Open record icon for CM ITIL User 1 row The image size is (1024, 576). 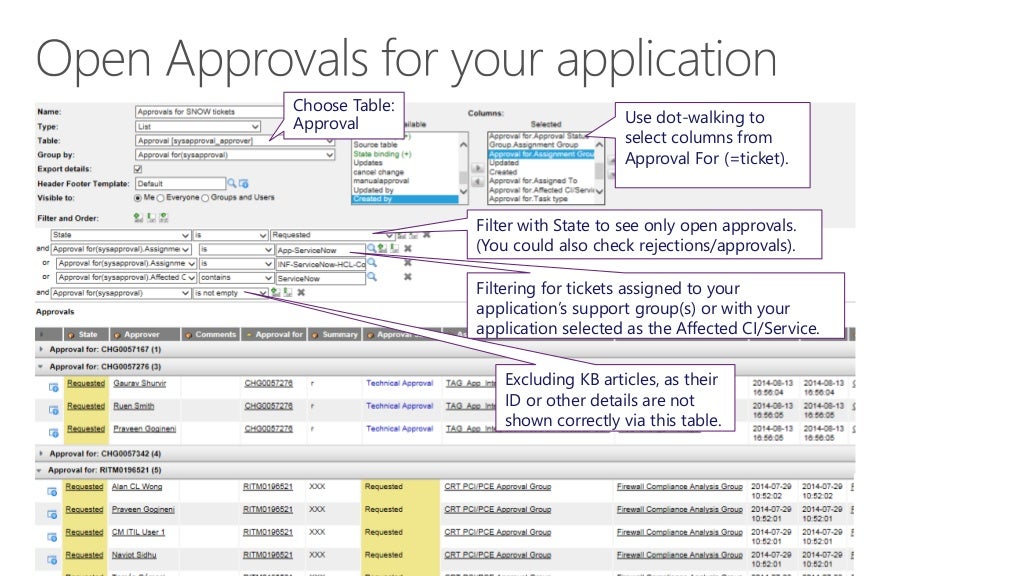tap(52, 537)
